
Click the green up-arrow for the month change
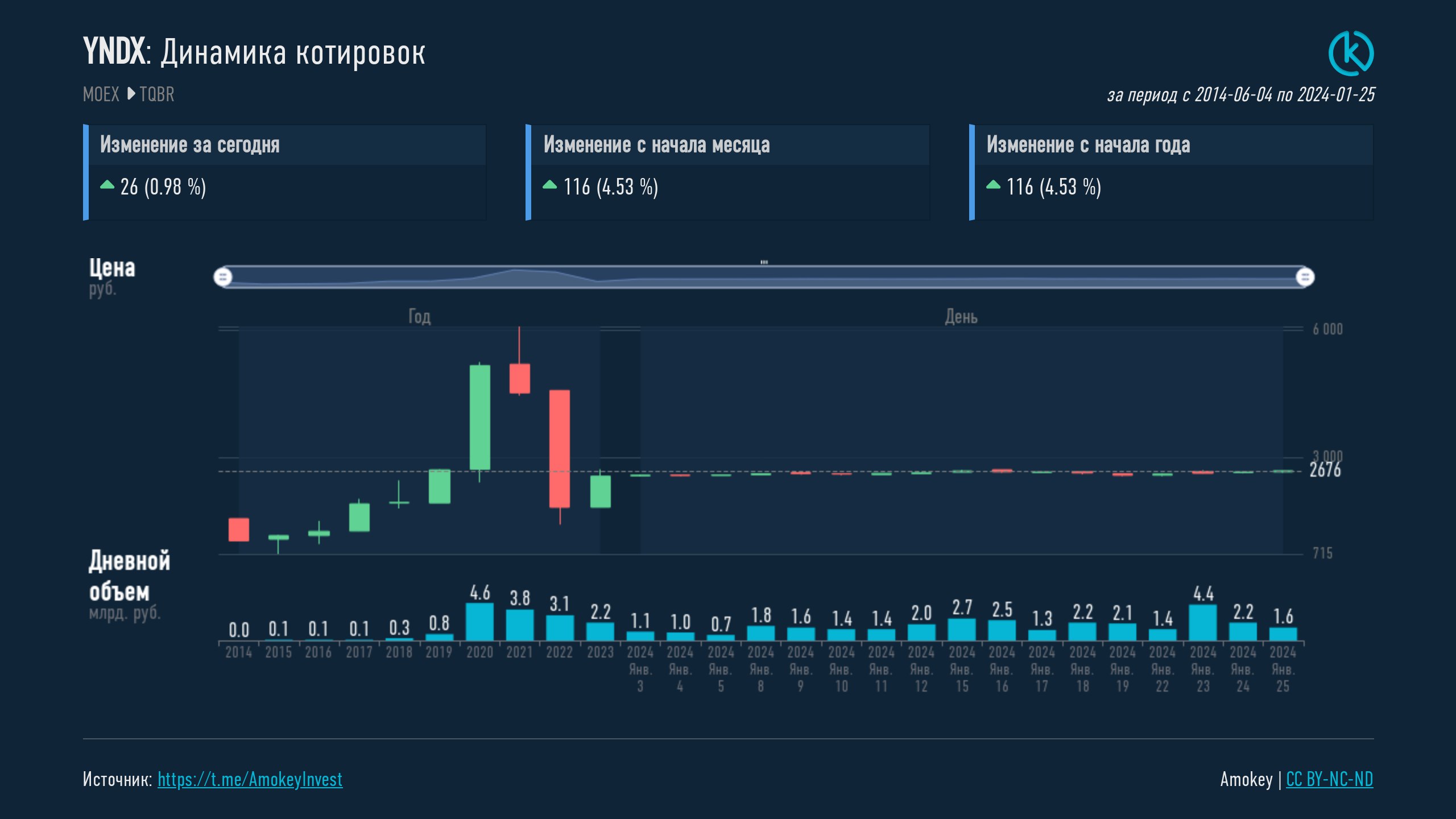tap(549, 185)
